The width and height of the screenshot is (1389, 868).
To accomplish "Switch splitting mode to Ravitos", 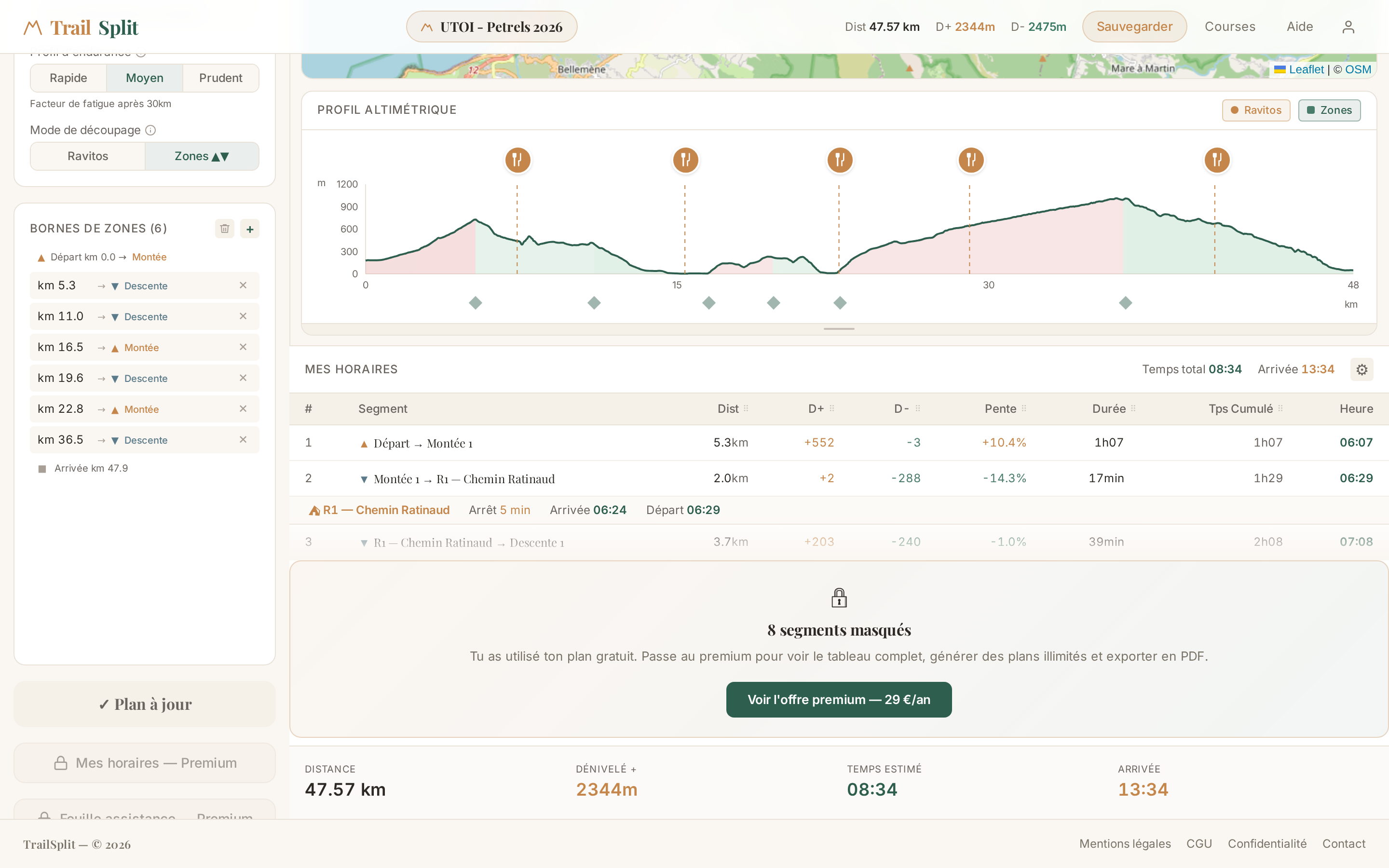I will point(88,156).
